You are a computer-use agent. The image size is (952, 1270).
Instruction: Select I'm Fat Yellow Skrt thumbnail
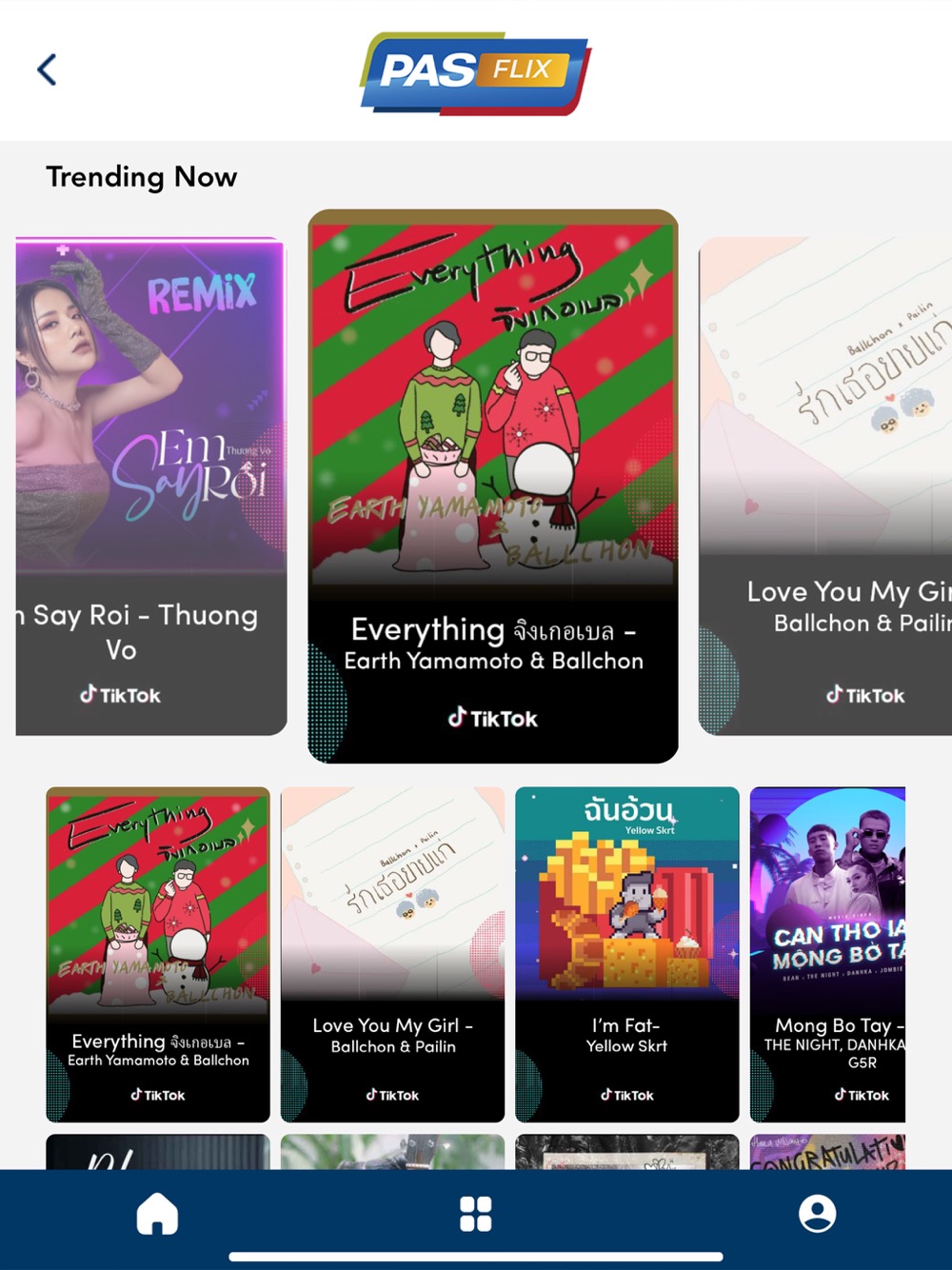(x=627, y=893)
